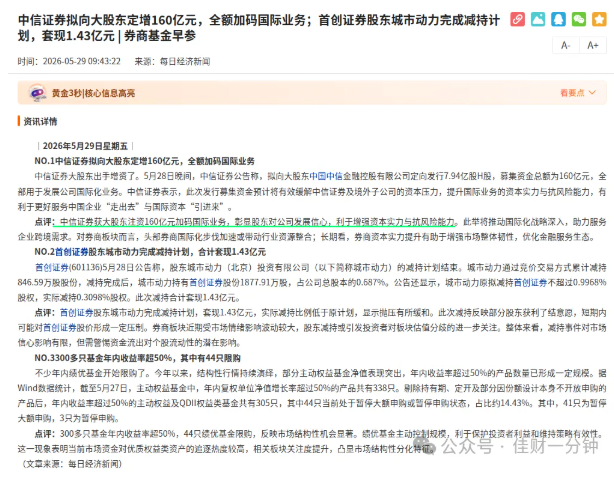
Task: Copy article link with red chain icon
Action: click(518, 19)
